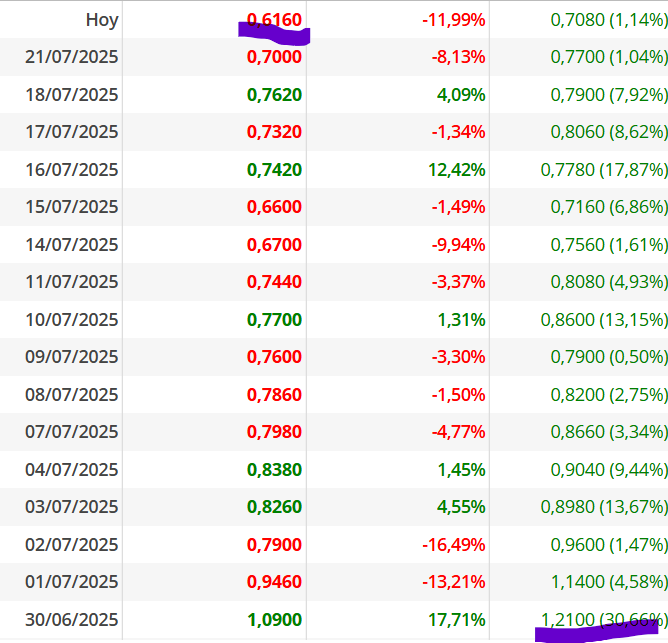Select the 09/07/2025 date cell
Screen dimensions: 668x643
pyautogui.click(x=72, y=357)
